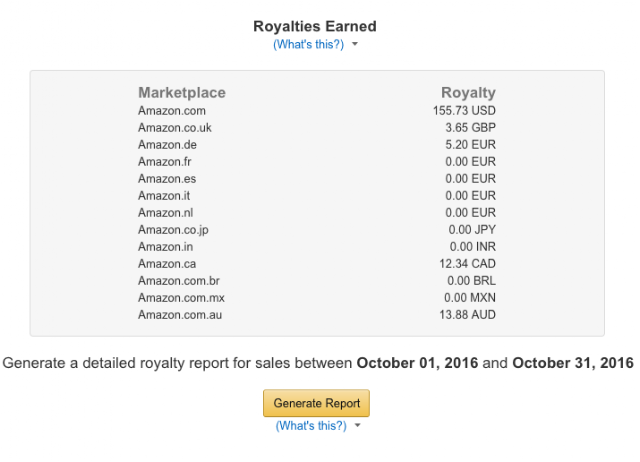Click the Royalties Earned heading
Viewport: 640px width, 462px height.
[315, 26]
